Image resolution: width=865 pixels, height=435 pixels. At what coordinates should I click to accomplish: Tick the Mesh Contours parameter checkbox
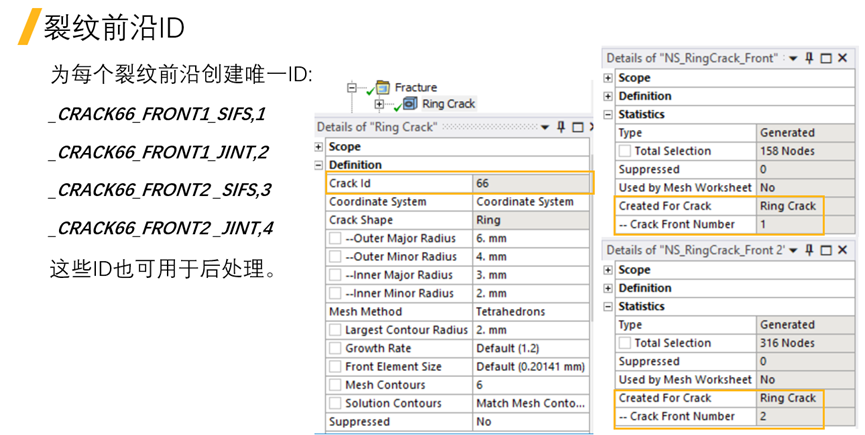335,385
